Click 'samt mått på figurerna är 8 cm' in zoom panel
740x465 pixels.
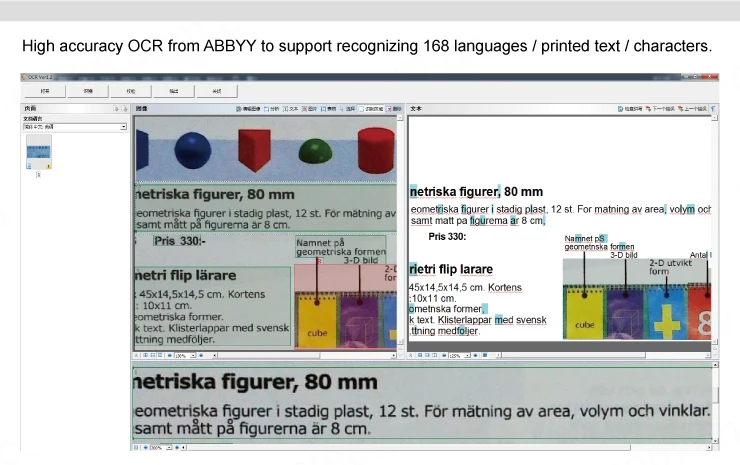pos(252,429)
